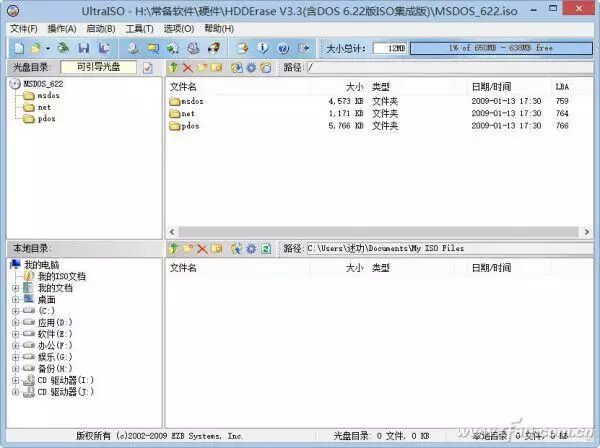The width and height of the screenshot is (600, 448).
Task: Click the disc capacity bar 1% of 650MB
Action: (501, 48)
